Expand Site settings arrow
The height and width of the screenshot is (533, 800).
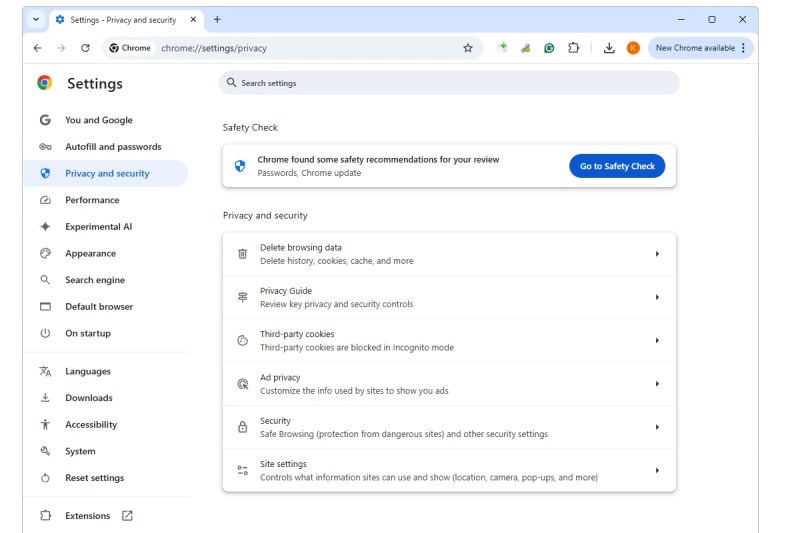click(657, 470)
